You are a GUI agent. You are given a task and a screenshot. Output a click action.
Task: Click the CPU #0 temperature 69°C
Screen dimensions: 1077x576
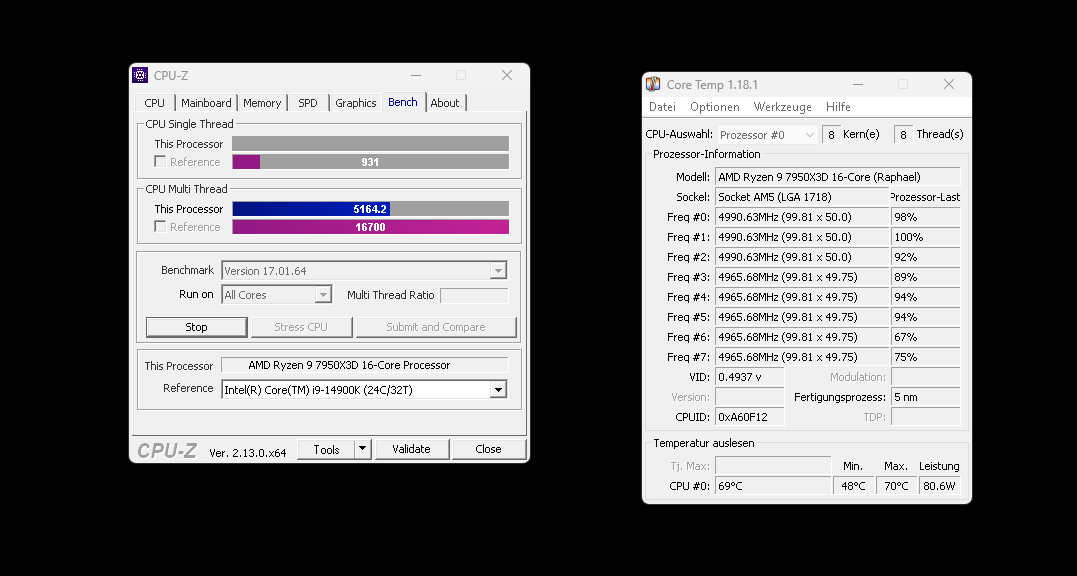tap(773, 486)
